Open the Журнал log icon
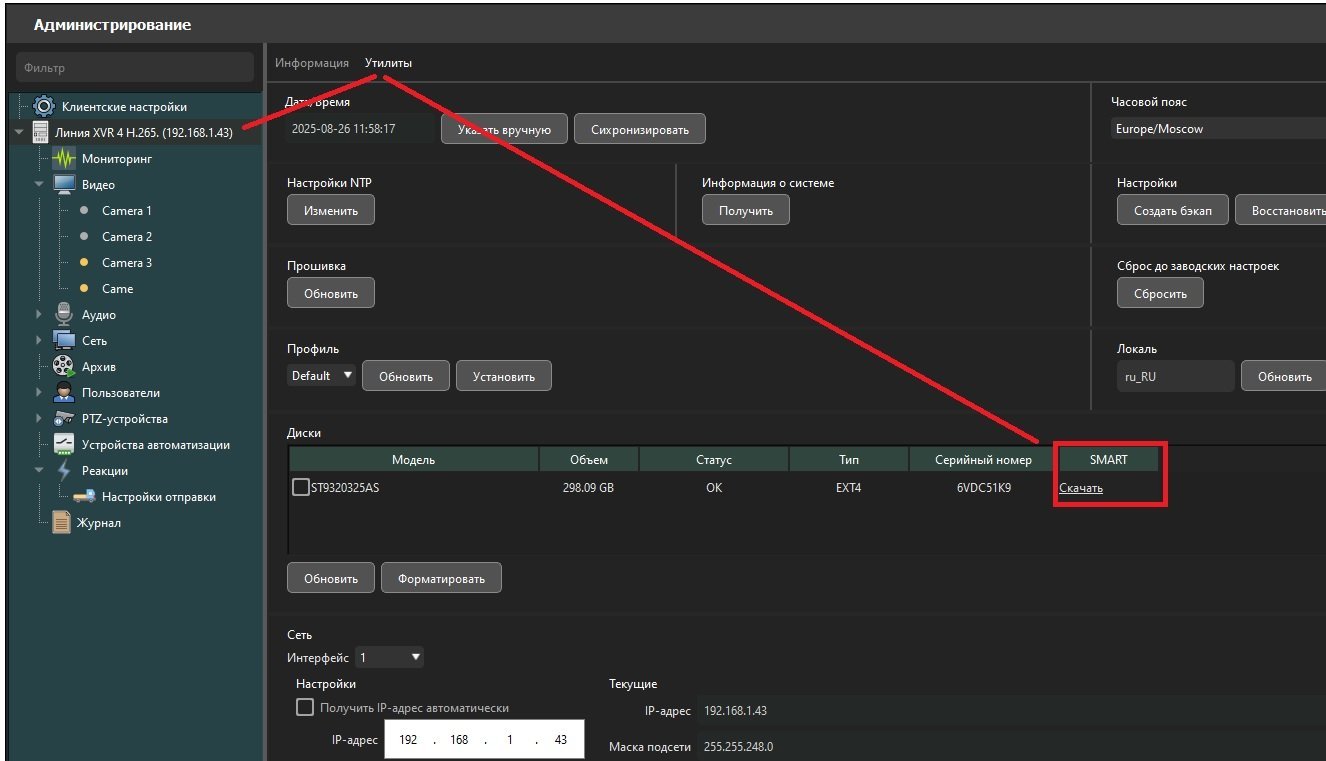 tap(62, 522)
